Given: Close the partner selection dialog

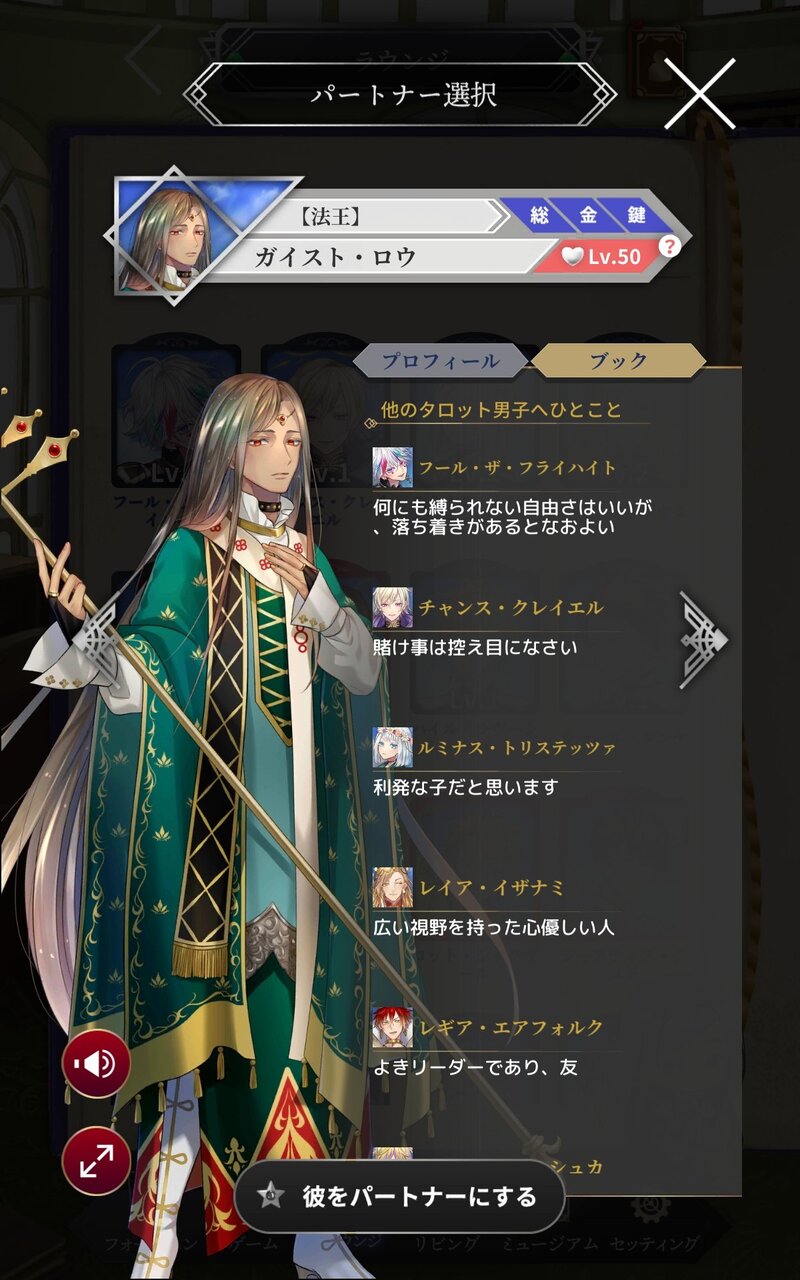Looking at the screenshot, I should (x=700, y=93).
